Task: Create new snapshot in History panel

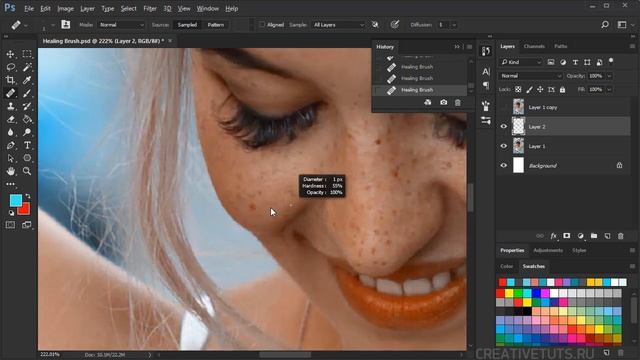Action: coord(443,102)
